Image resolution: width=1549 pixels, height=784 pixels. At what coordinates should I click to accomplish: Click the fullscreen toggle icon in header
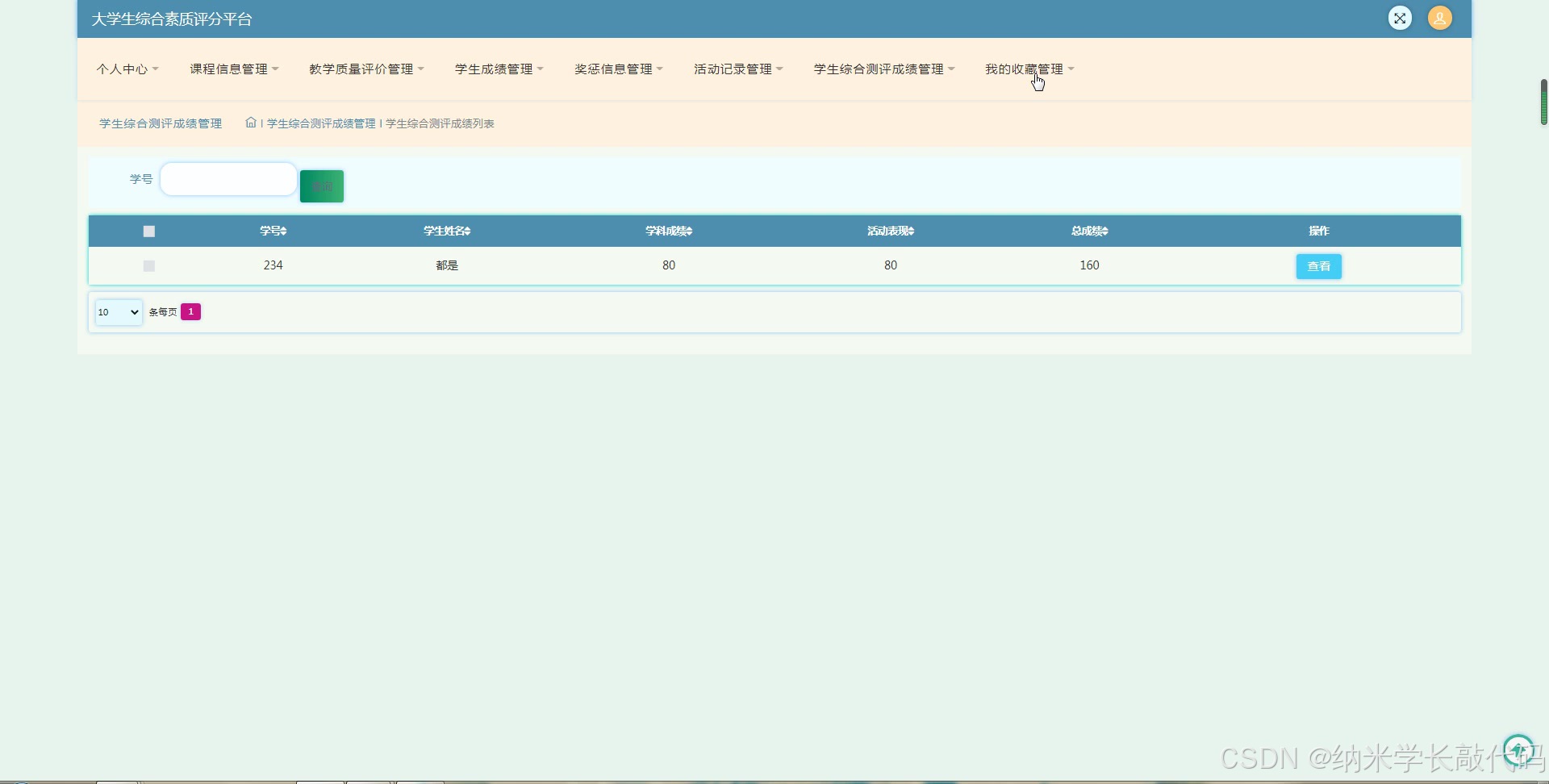point(1400,18)
